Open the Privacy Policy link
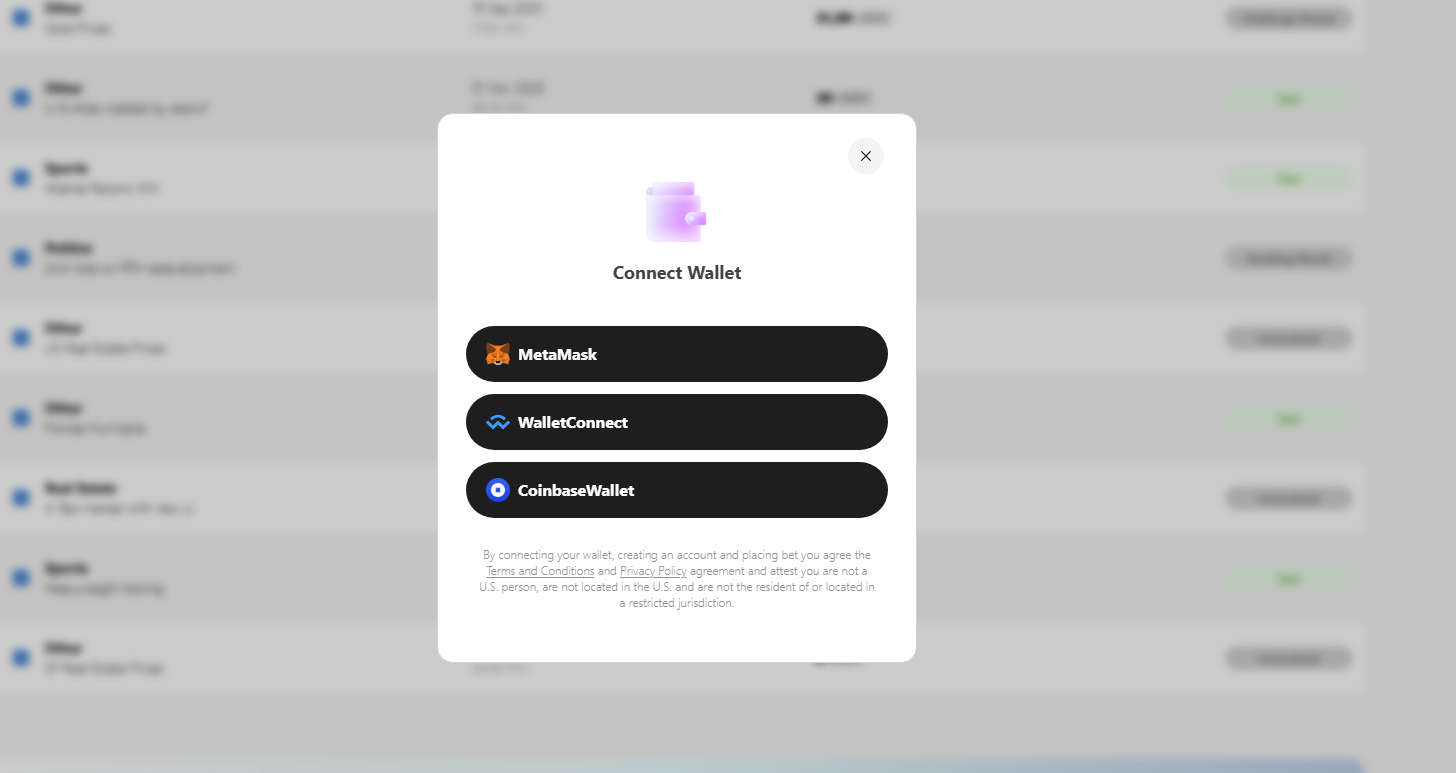This screenshot has height=773, width=1456. click(x=653, y=571)
